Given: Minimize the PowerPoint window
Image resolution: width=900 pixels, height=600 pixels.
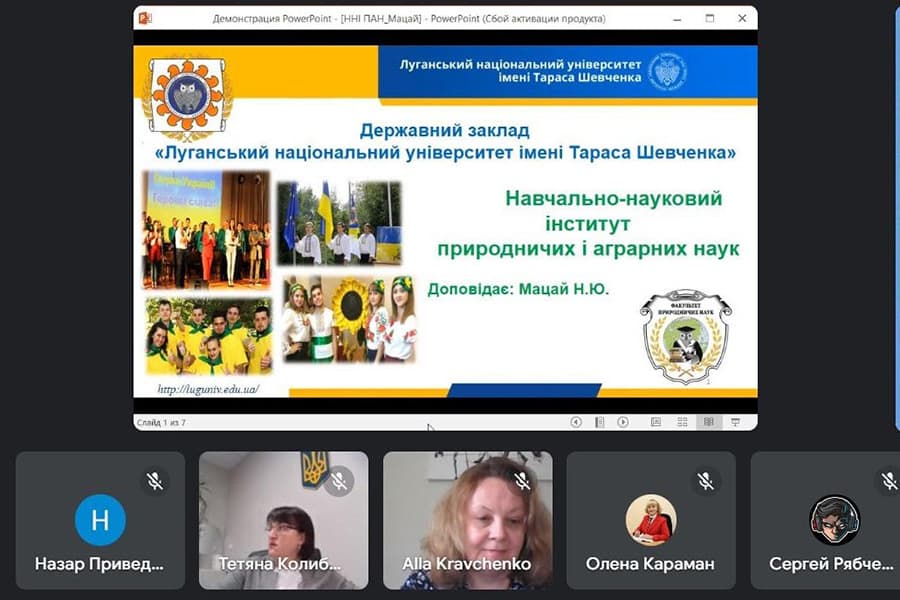Looking at the screenshot, I should 677,19.
